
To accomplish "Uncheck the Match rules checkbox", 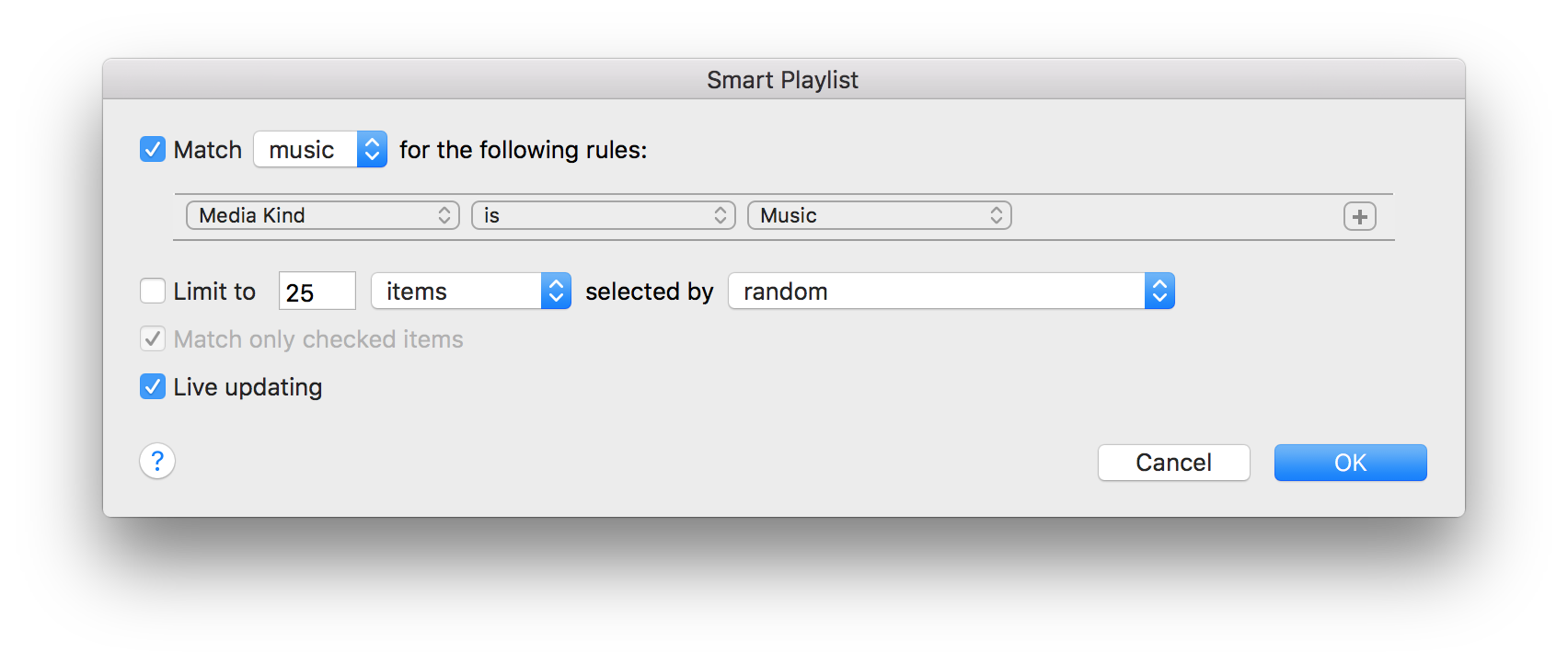I will click(x=153, y=149).
